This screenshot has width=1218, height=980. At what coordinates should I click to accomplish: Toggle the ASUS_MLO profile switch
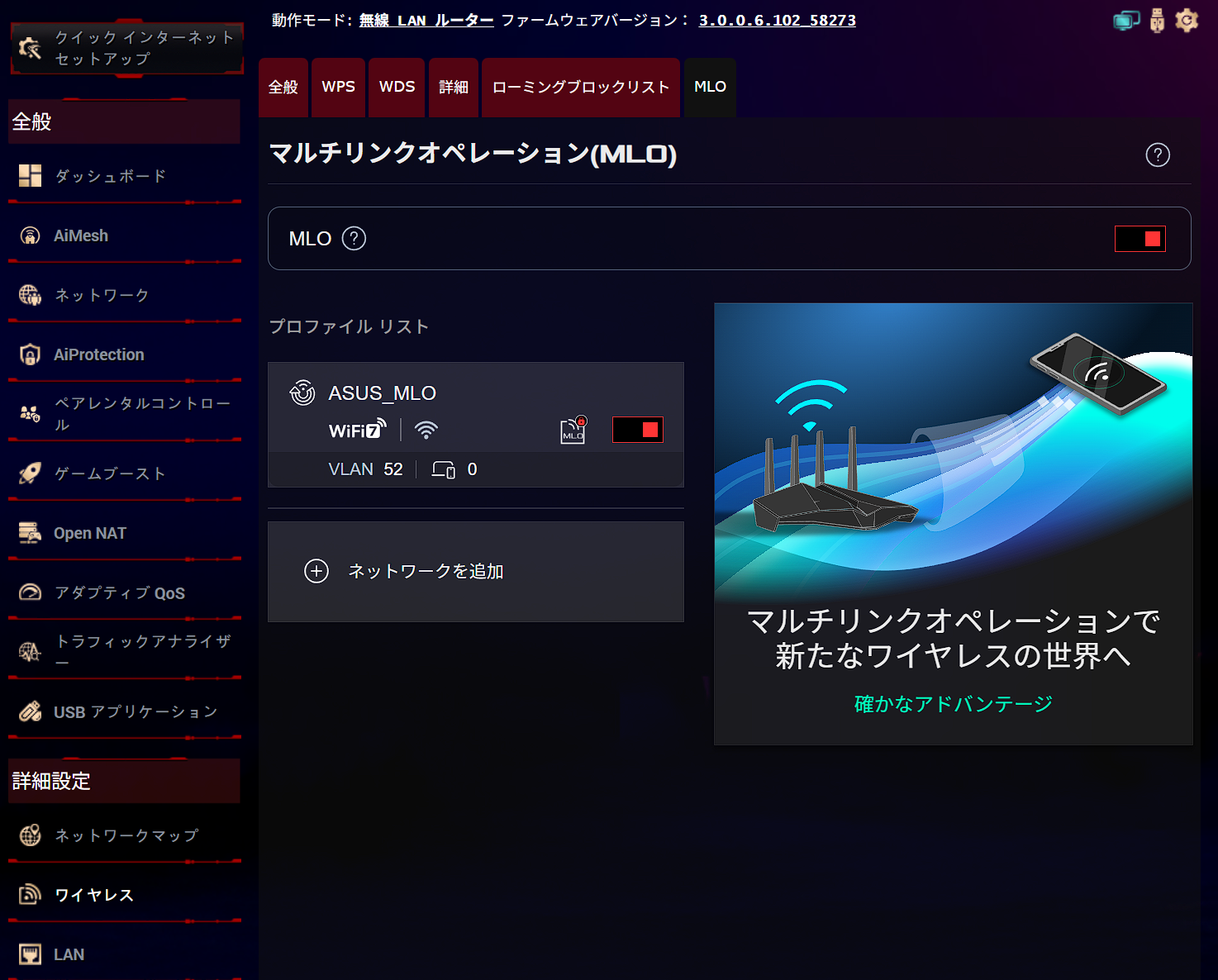(638, 430)
